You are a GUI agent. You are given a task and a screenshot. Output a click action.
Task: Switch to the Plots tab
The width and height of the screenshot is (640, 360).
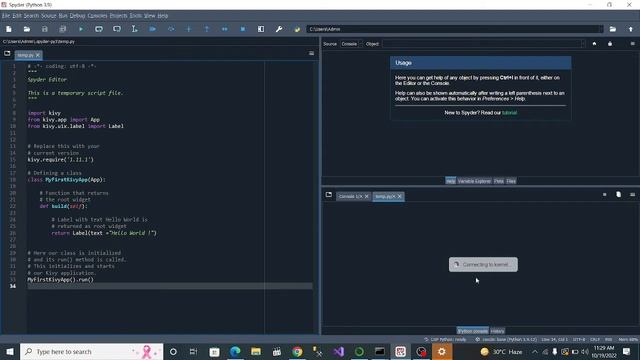pos(498,181)
